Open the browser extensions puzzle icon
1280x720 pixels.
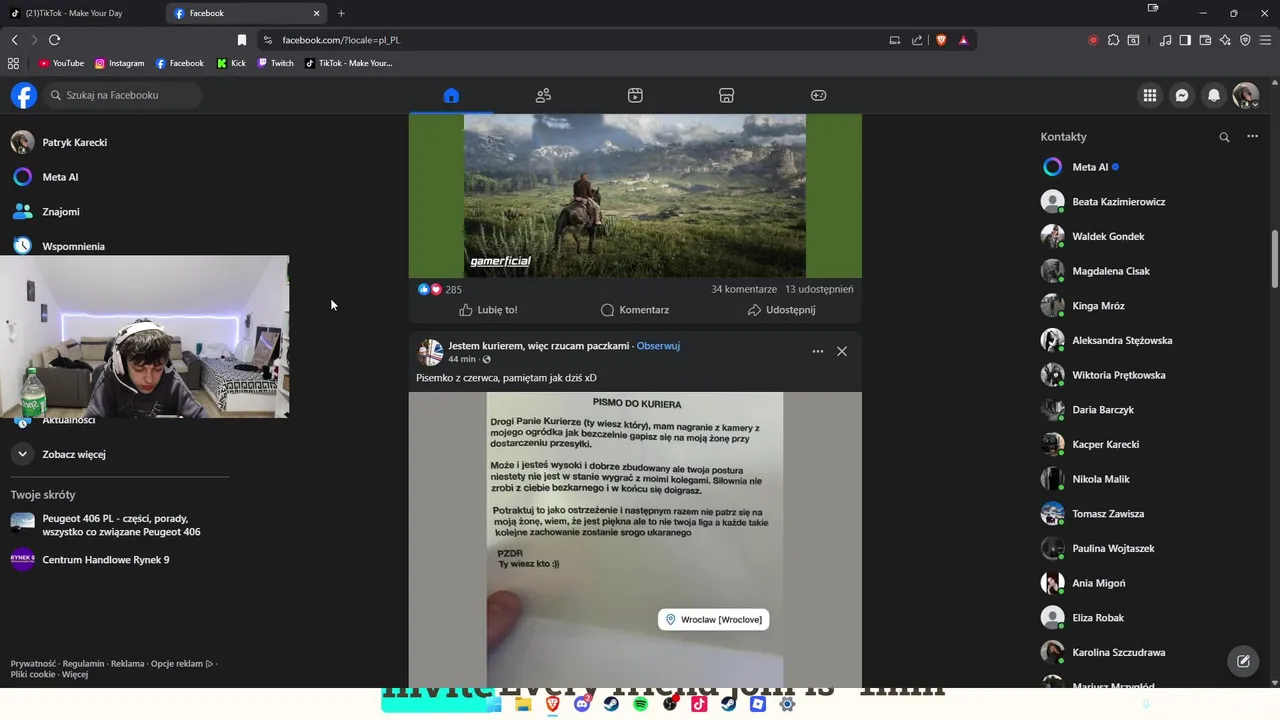[1113, 40]
